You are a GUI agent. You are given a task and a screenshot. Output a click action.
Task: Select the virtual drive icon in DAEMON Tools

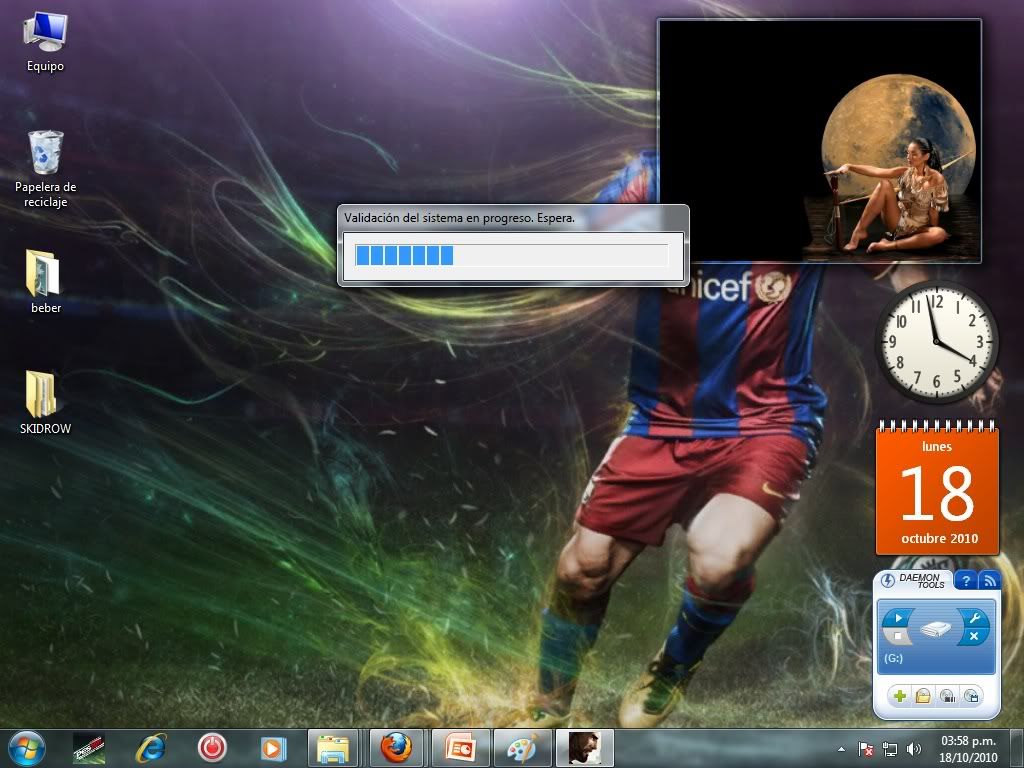click(x=935, y=628)
